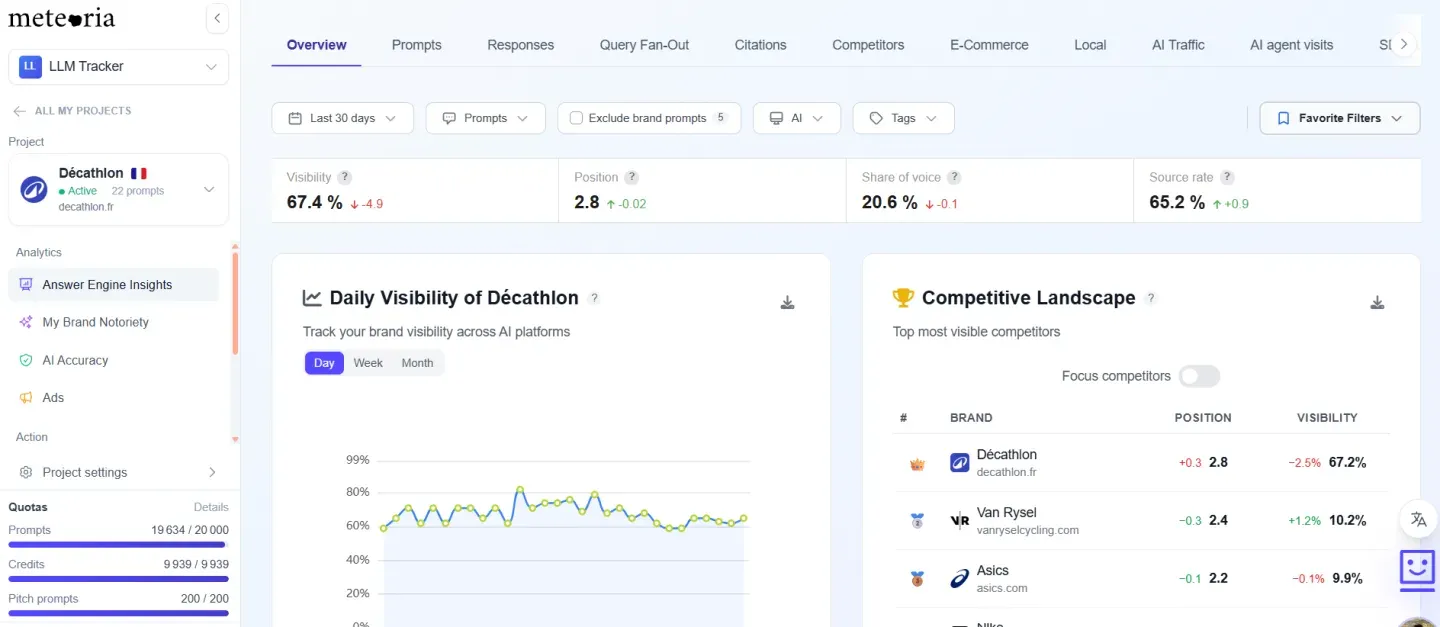Open the Favorite Filters dropdown
Screen dimensions: 1440x627
click(1340, 118)
